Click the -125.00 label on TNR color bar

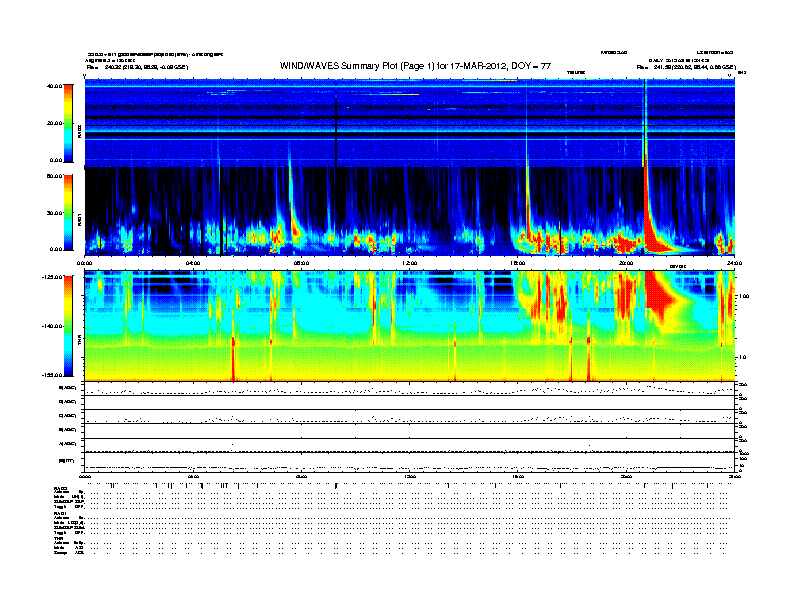(53, 277)
